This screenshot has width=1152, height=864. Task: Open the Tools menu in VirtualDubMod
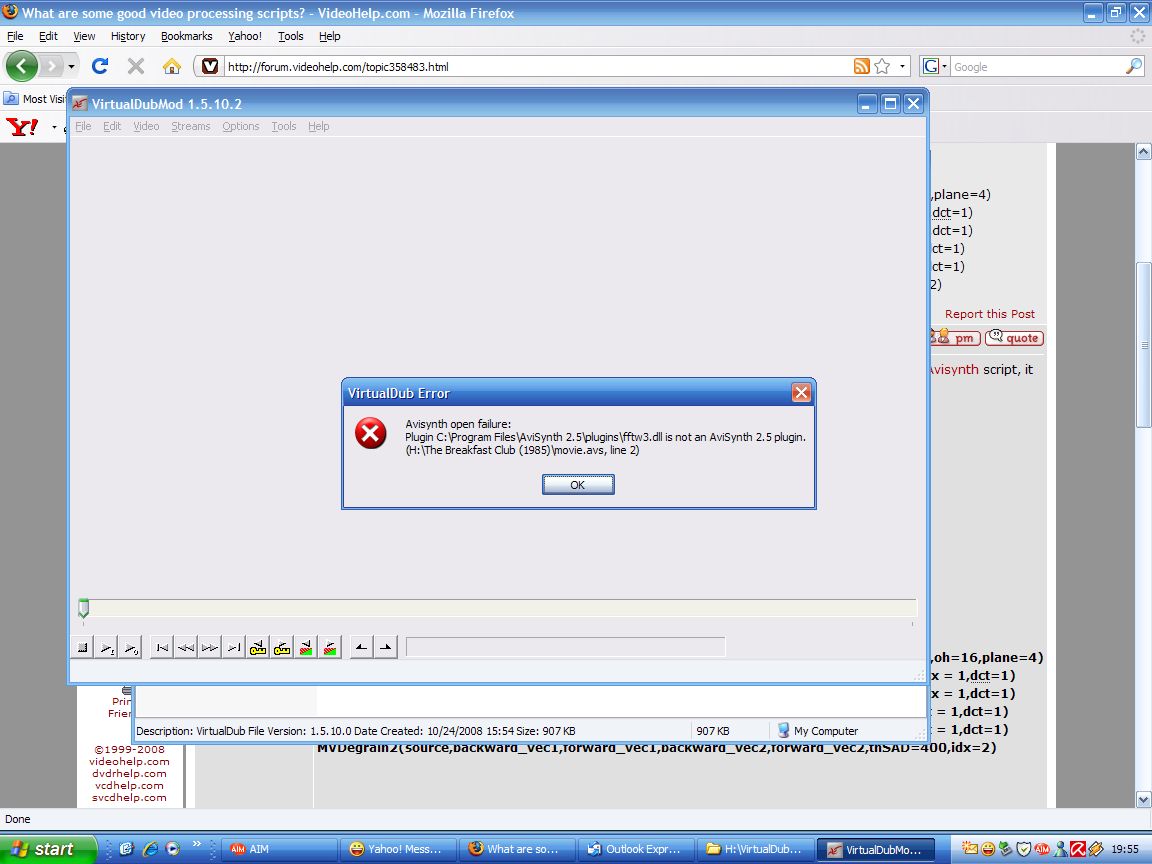(x=284, y=126)
